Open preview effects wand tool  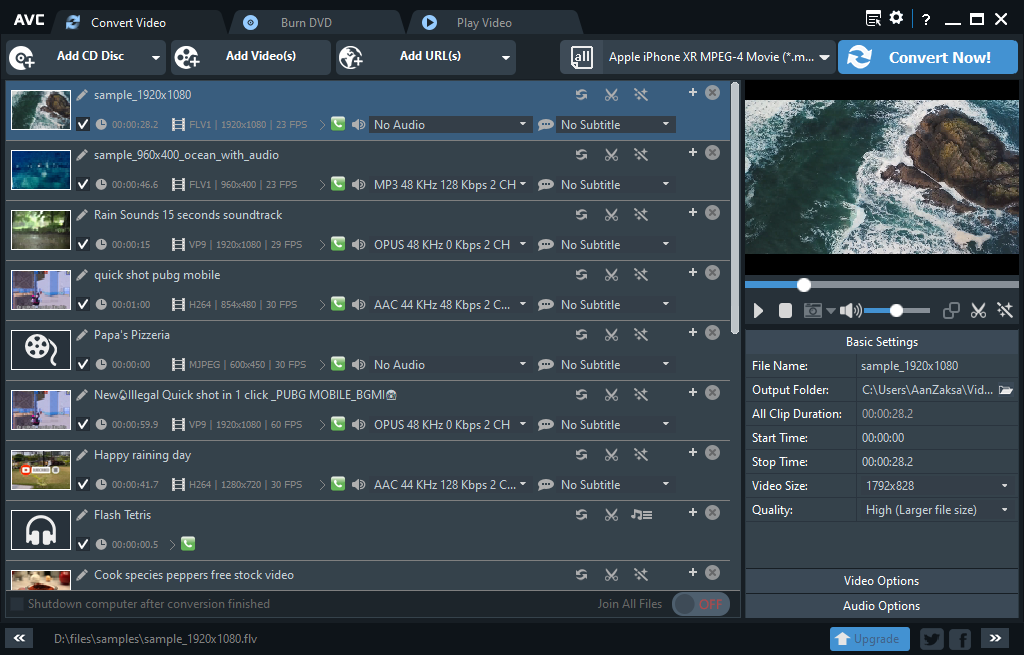[x=1005, y=311]
